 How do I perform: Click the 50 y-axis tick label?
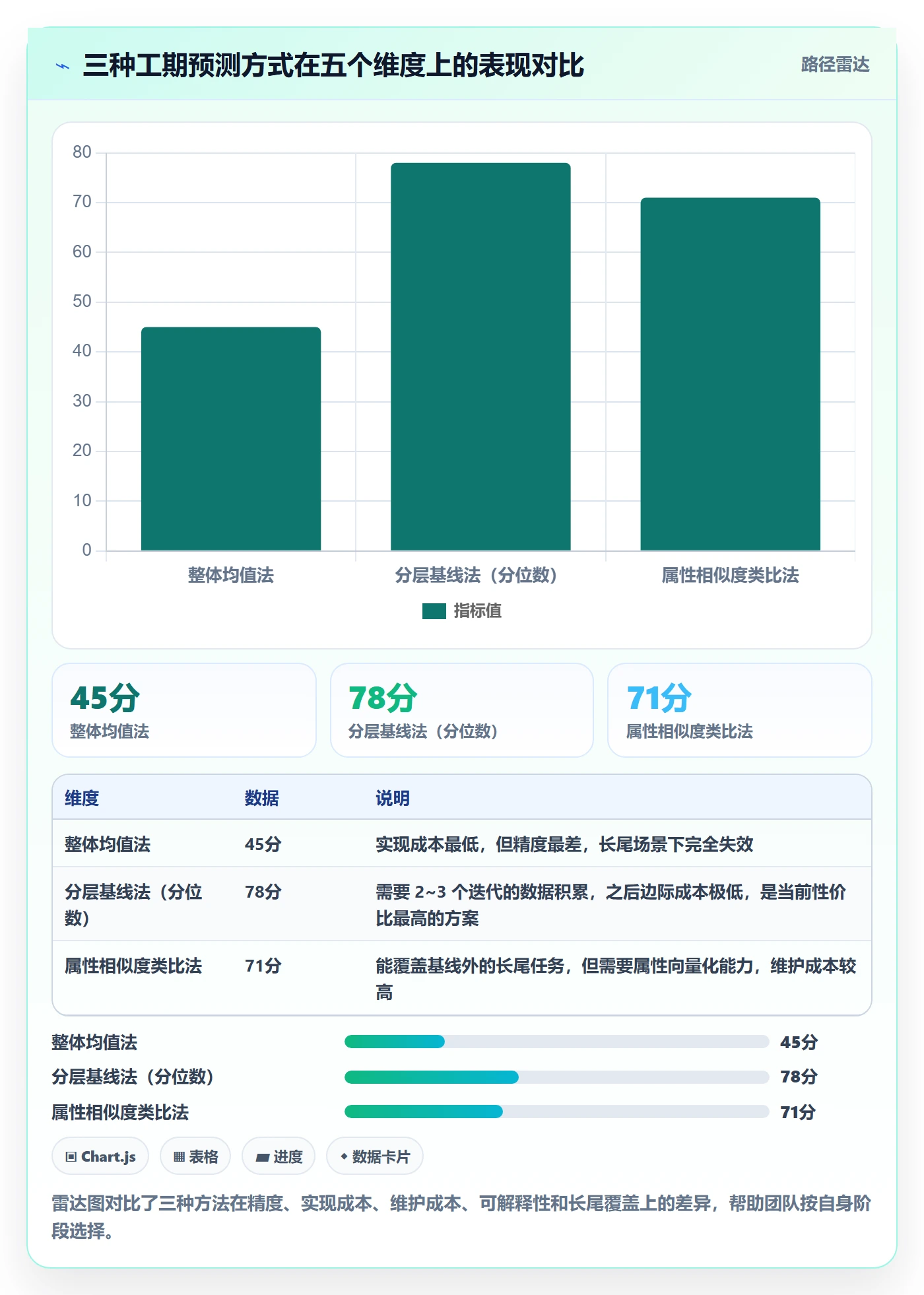(x=82, y=302)
